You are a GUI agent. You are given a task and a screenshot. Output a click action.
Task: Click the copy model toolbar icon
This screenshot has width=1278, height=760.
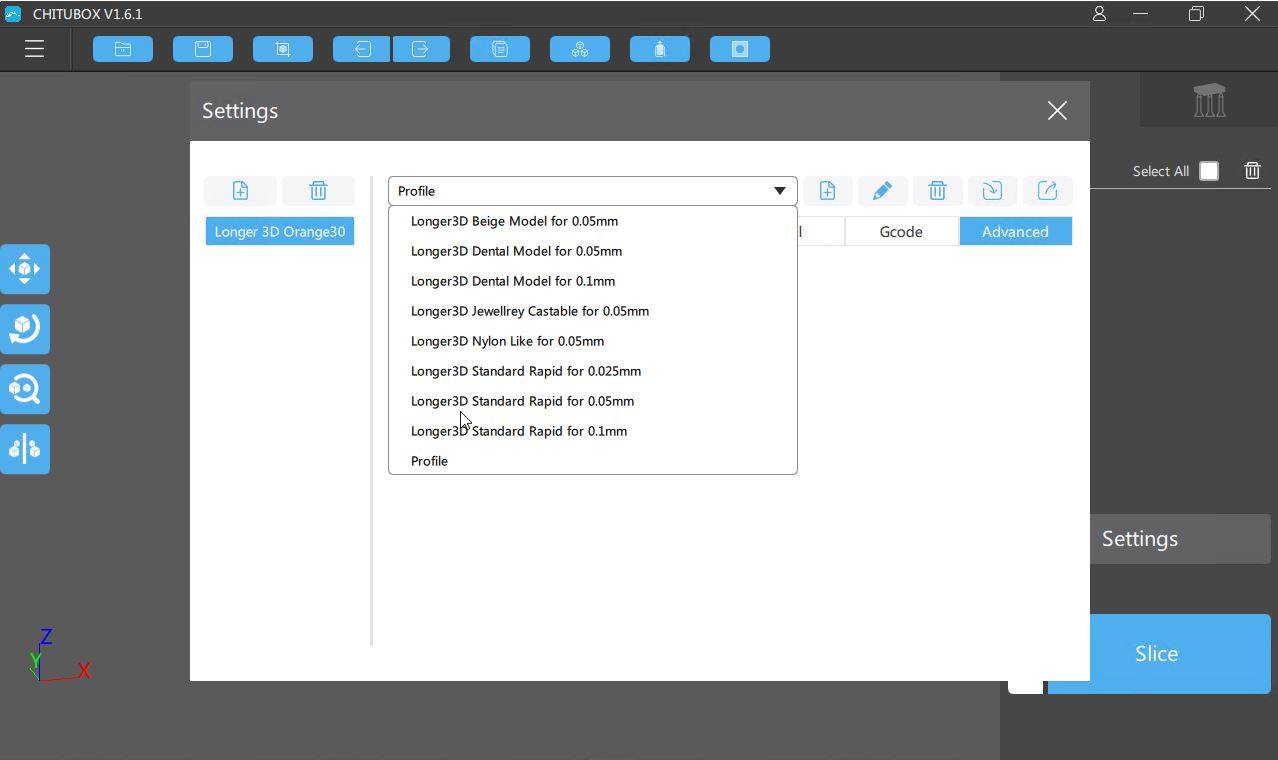tap(500, 49)
